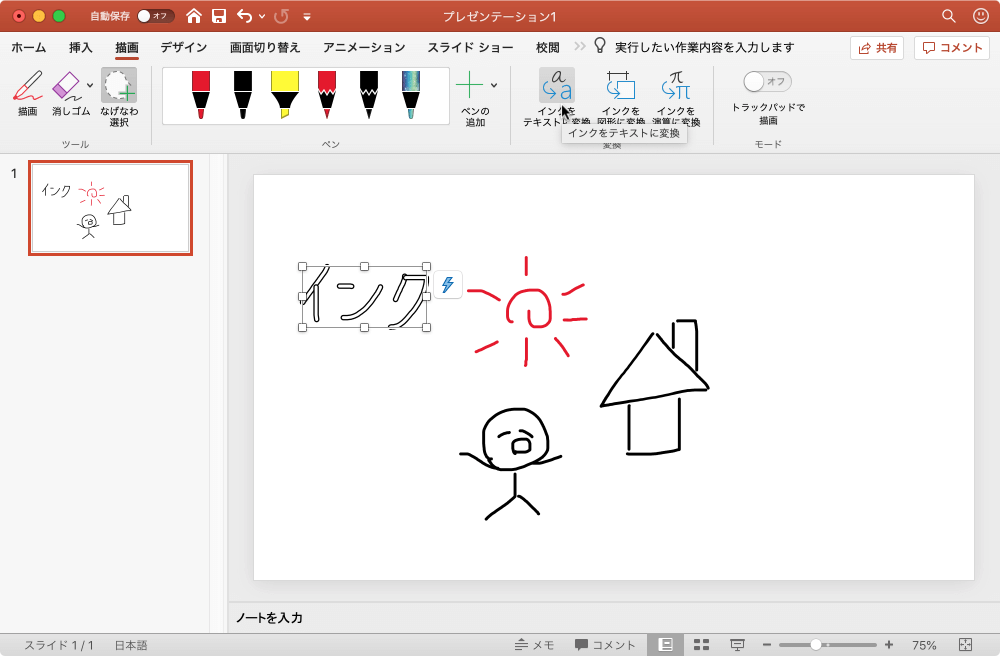The image size is (1000, 656).
Task: Select slide 1 thumbnail in the panel
Action: (x=110, y=207)
